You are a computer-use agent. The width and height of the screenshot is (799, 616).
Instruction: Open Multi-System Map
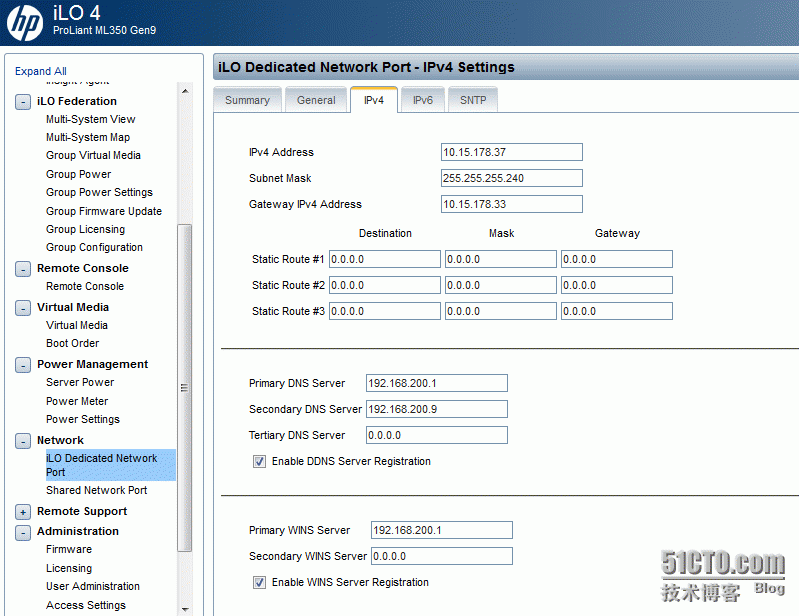pyautogui.click(x=88, y=137)
